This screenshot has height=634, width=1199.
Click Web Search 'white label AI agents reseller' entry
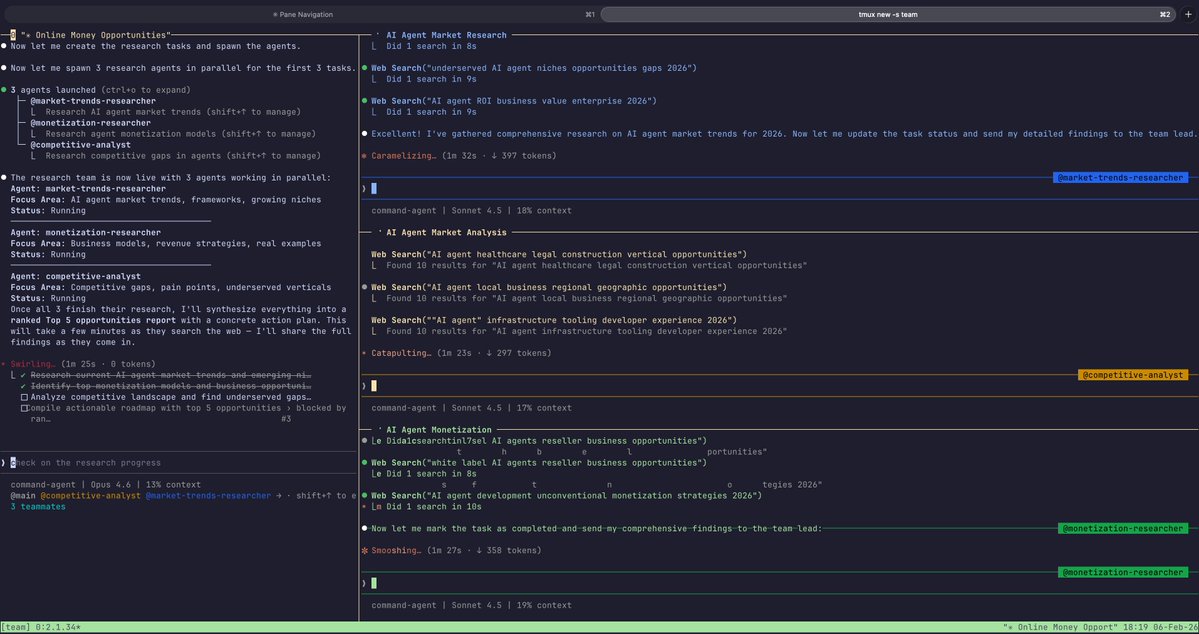[x=539, y=463]
